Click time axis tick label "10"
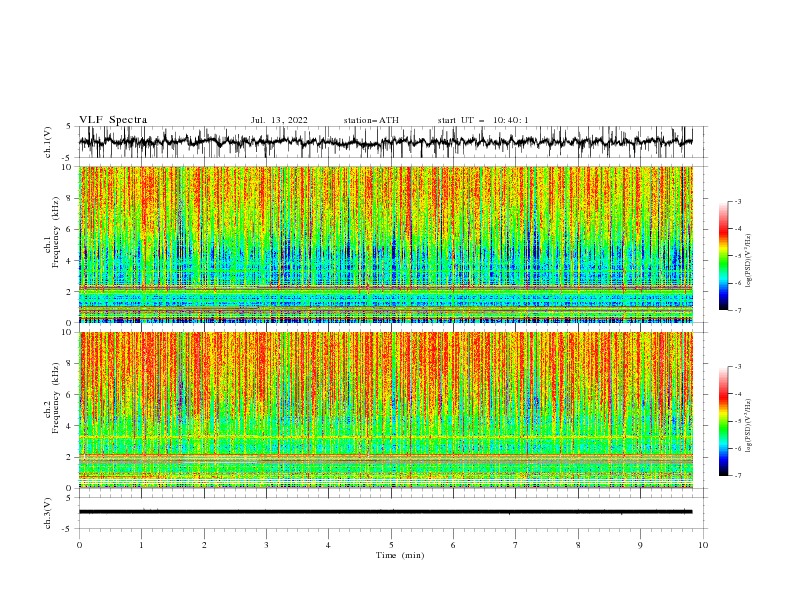 pyautogui.click(x=703, y=545)
